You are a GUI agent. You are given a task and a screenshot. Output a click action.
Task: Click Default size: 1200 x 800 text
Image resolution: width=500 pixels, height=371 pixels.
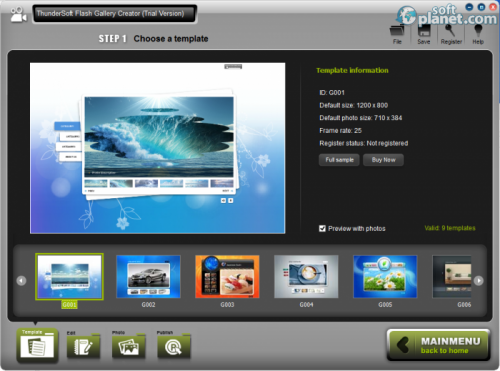coord(353,105)
